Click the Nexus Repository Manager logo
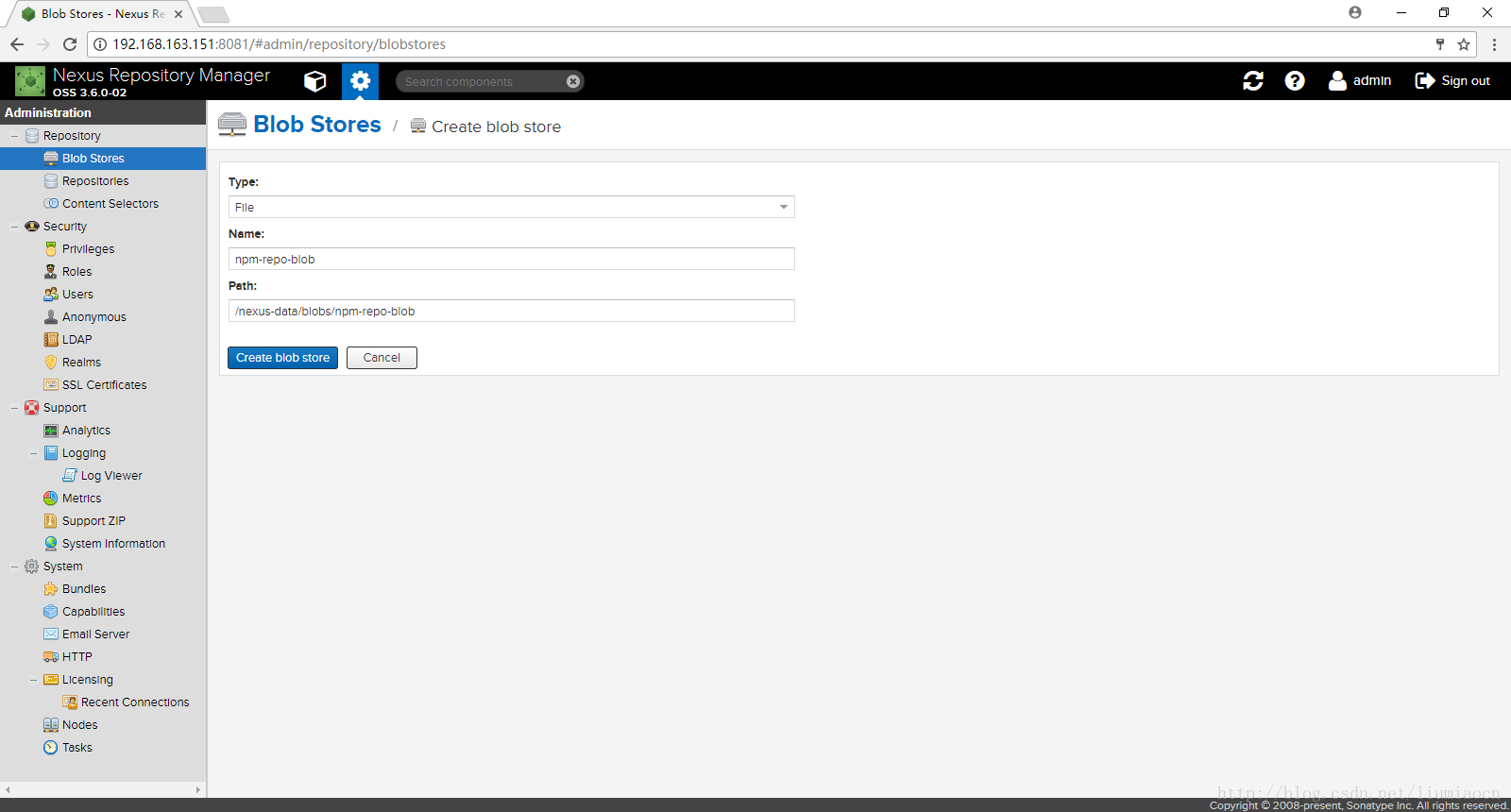Viewport: 1511px width, 812px height. [x=30, y=81]
